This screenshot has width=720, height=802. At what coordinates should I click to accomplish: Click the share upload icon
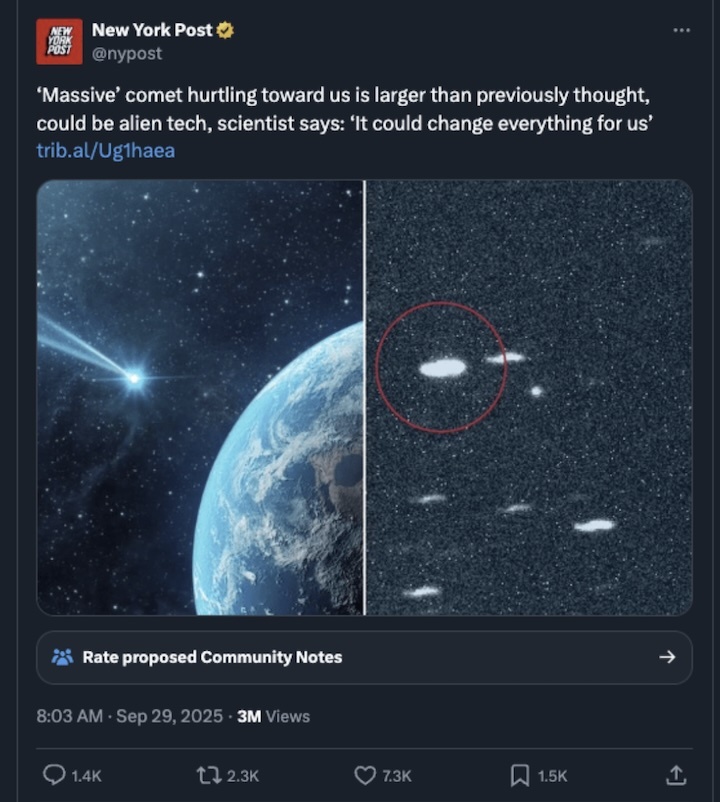coord(676,774)
